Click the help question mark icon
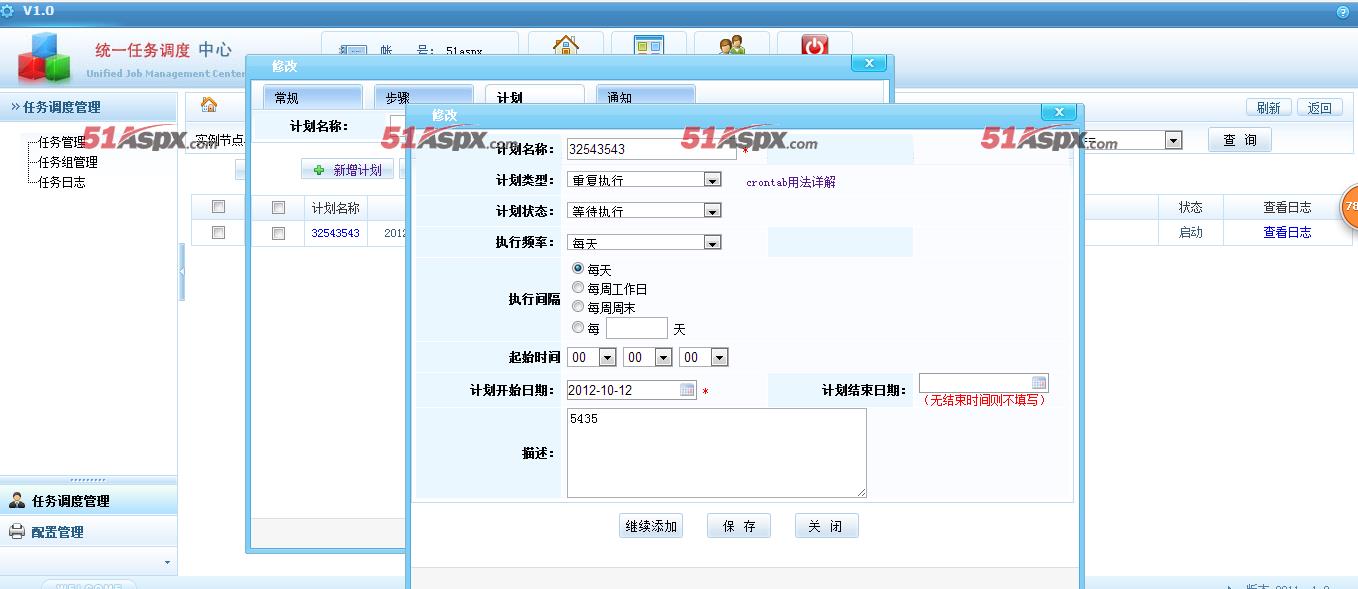The height and width of the screenshot is (589, 1358). pyautogui.click(x=1342, y=12)
